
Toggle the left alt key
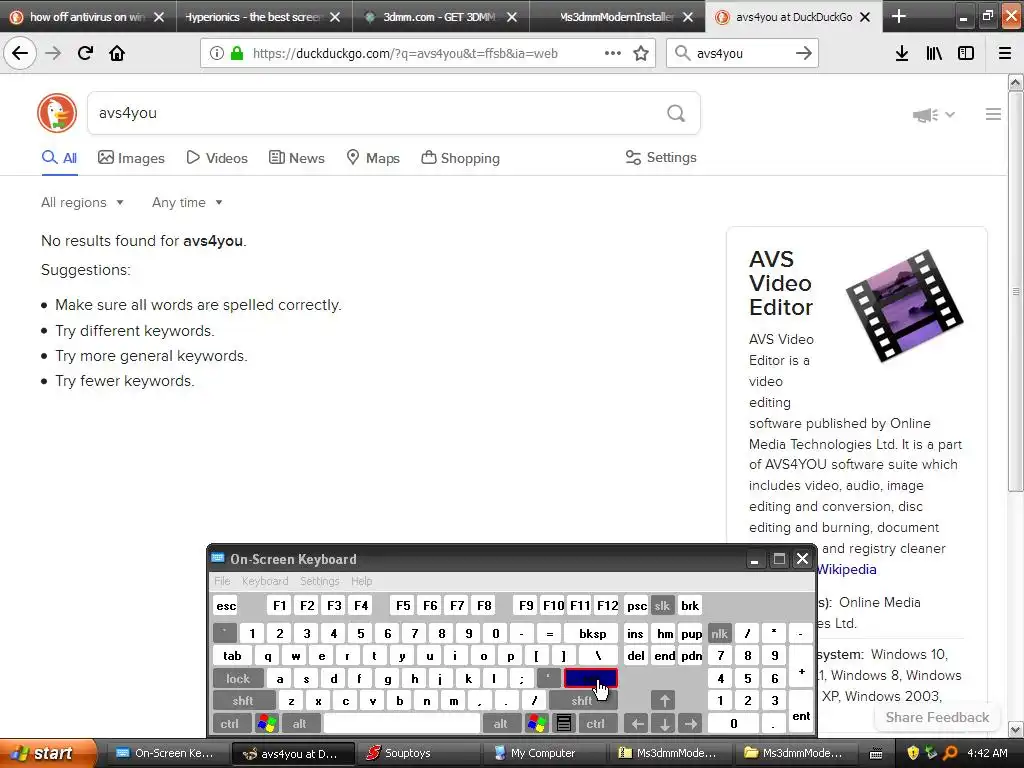[300, 724]
